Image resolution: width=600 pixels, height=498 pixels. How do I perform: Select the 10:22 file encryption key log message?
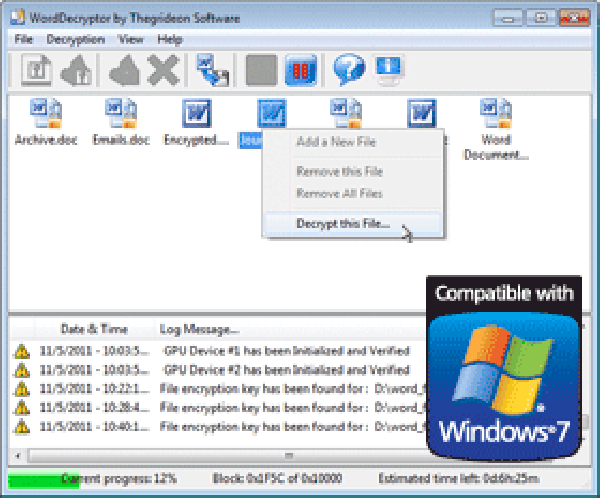293,389
